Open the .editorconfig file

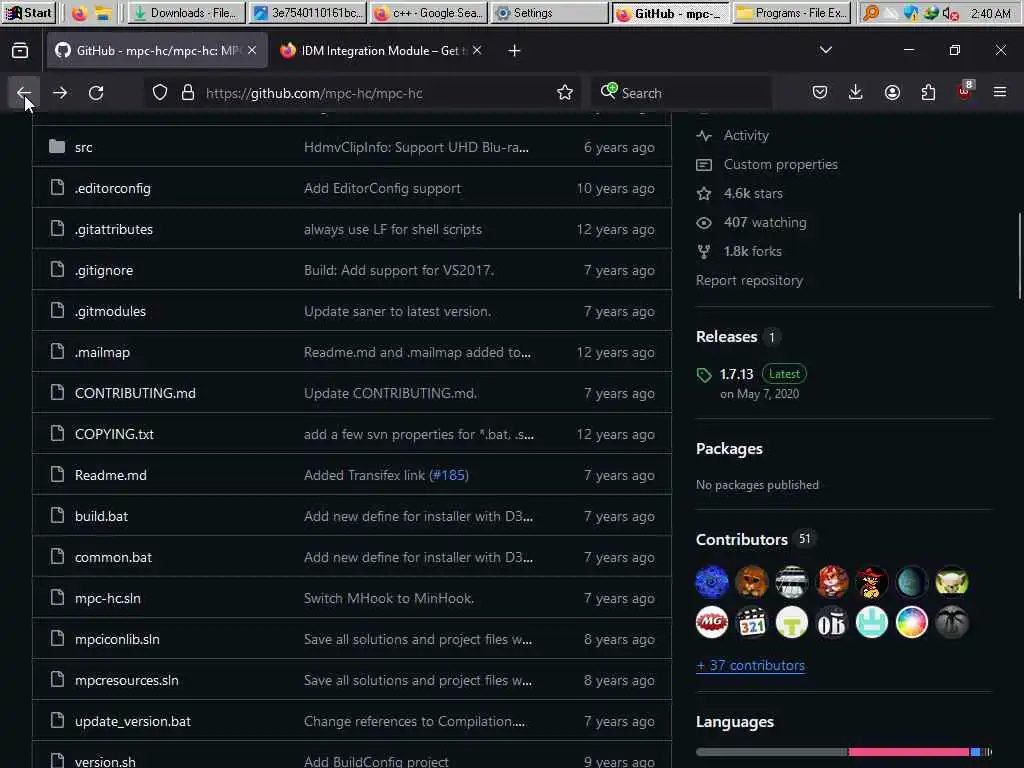pos(112,189)
